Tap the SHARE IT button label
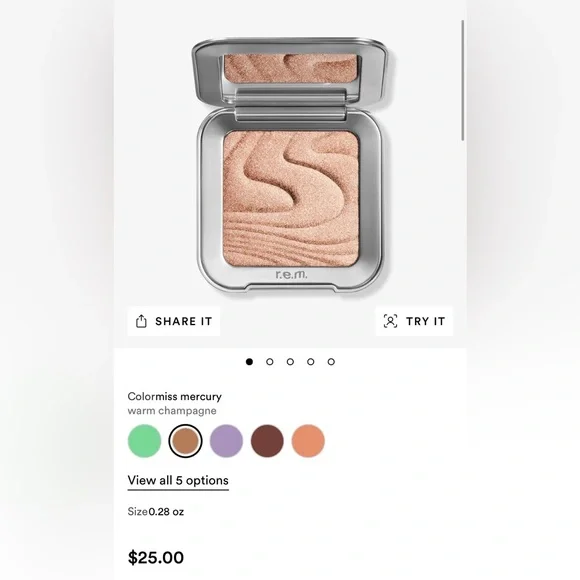Viewport: 580px width, 580px height. (x=184, y=321)
